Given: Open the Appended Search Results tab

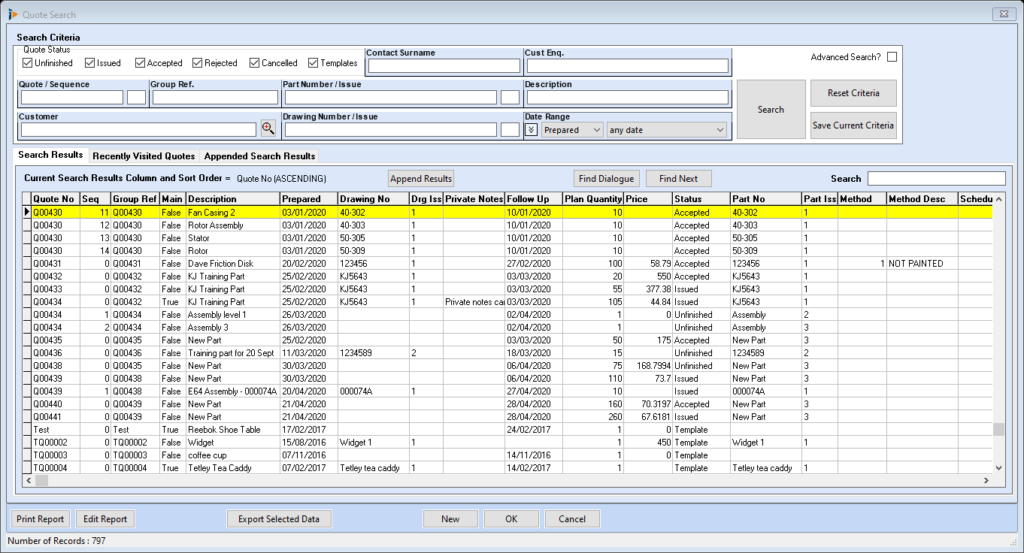Looking at the screenshot, I should coord(260,156).
